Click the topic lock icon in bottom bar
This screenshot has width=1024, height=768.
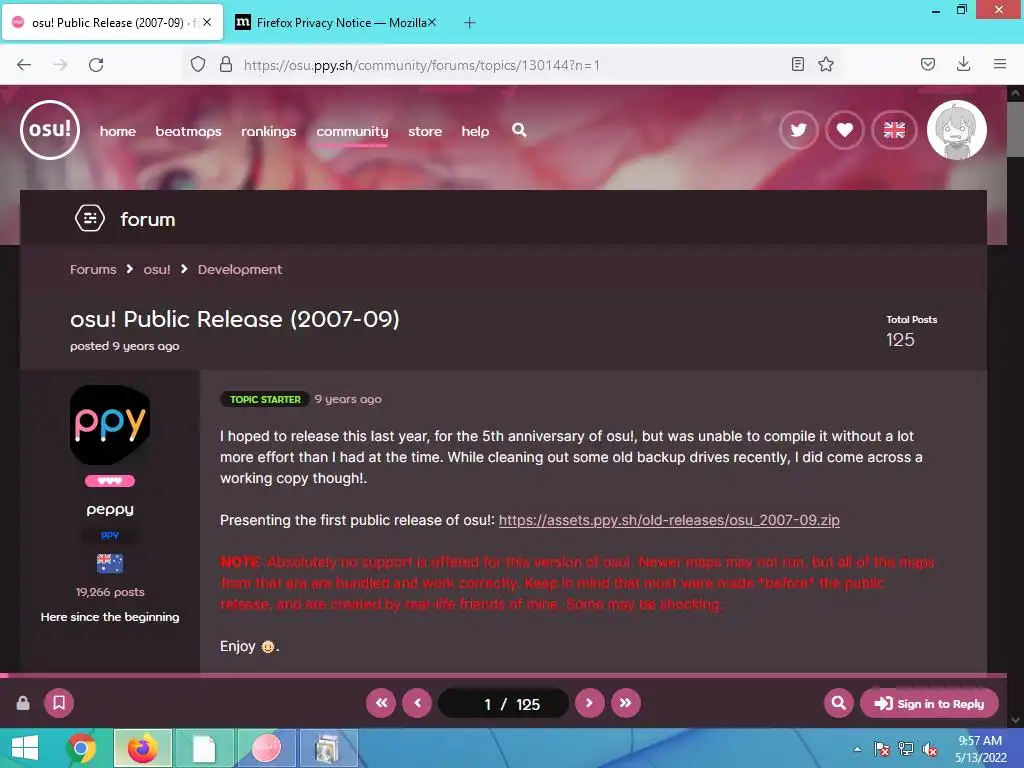(x=23, y=703)
